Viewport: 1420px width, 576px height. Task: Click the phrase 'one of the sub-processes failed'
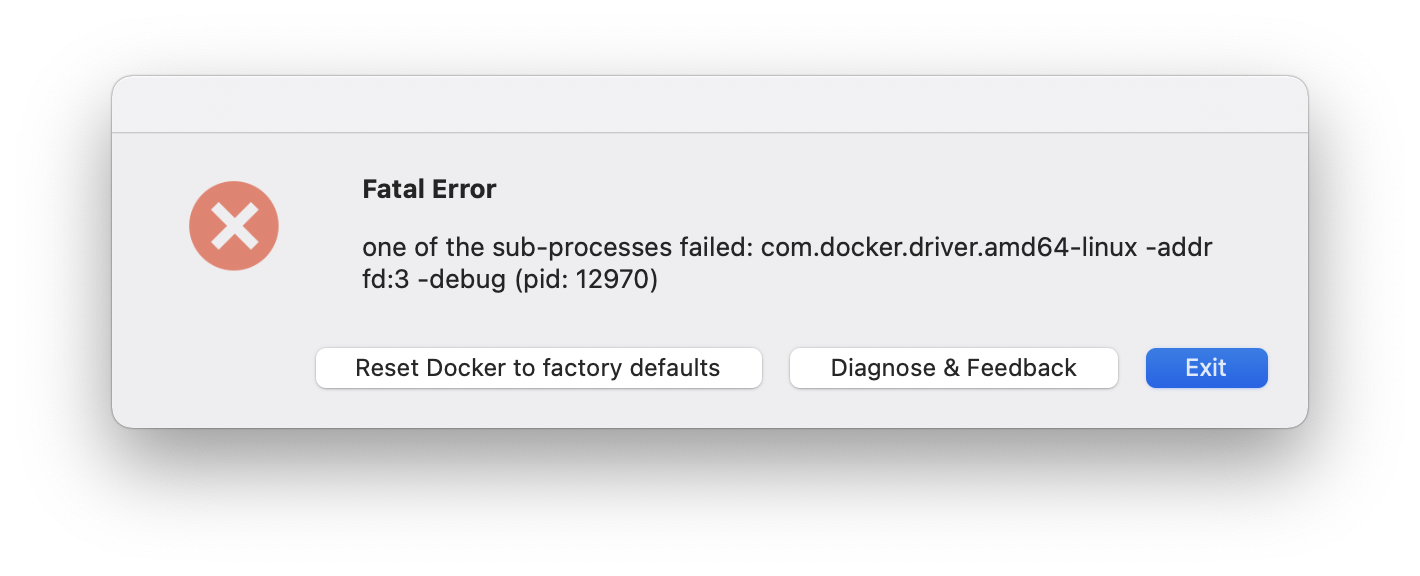tap(556, 247)
